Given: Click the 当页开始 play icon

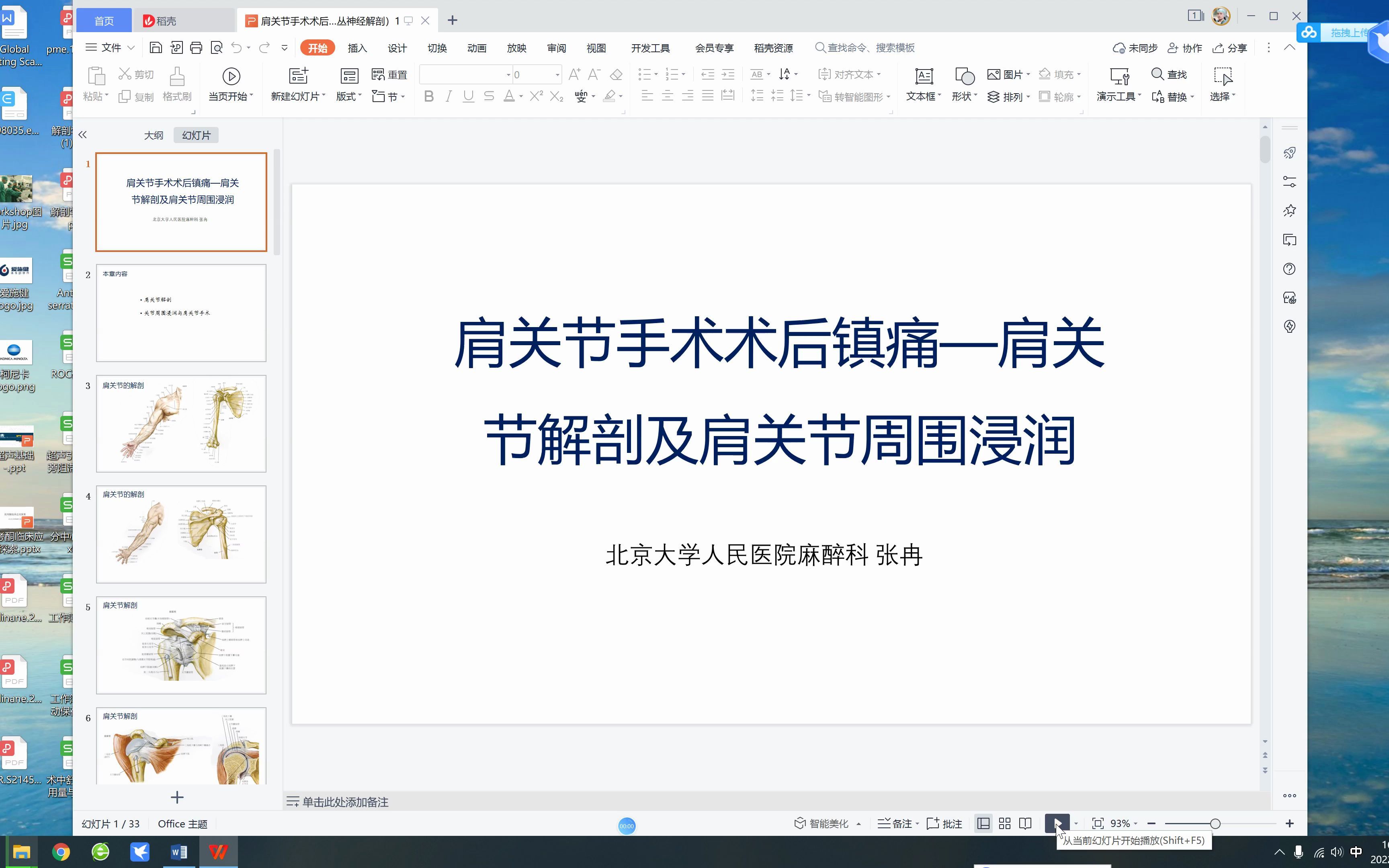Looking at the screenshot, I should (x=231, y=76).
